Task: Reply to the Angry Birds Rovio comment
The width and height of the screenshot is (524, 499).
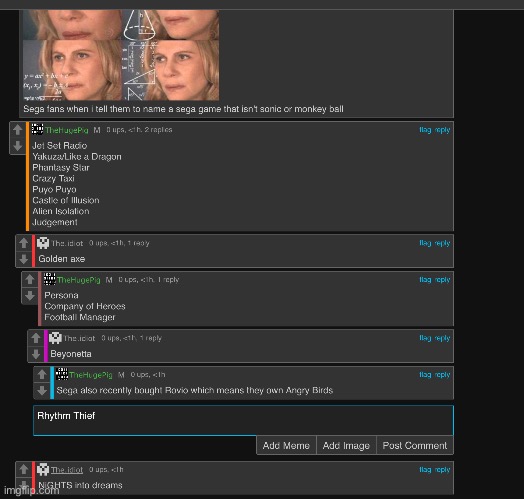Action: [442, 375]
